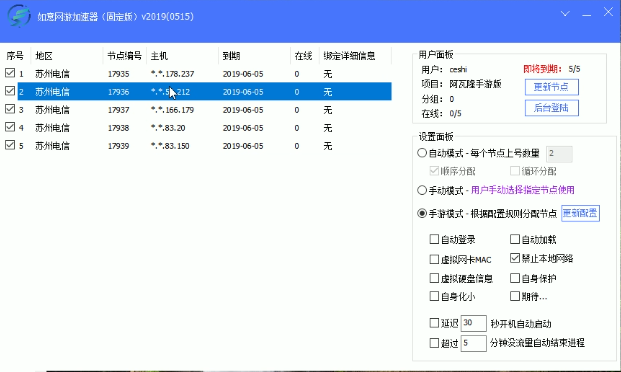
Task: Click the app logo icon in title bar
Action: [x=19, y=16]
